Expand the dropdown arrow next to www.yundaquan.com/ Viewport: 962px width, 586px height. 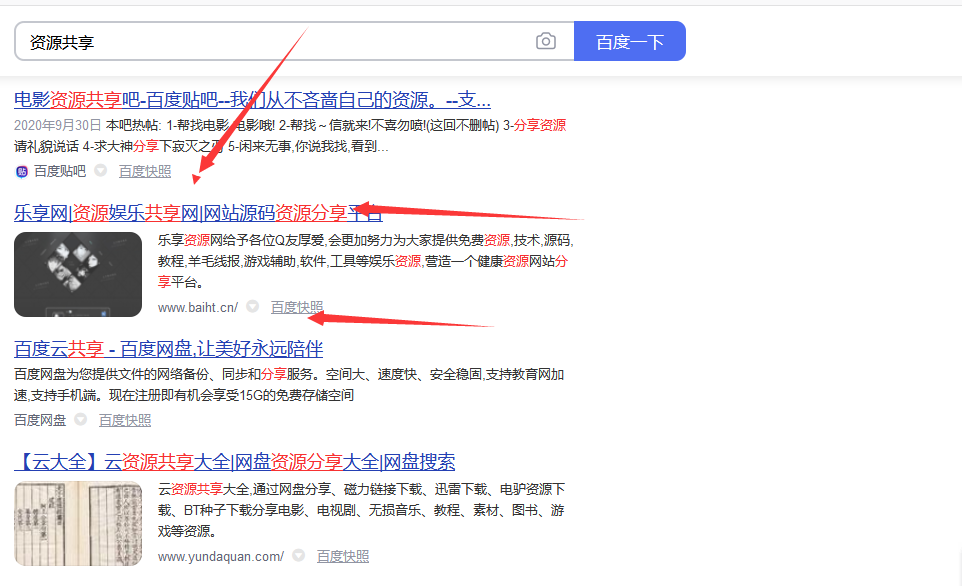coord(298,555)
